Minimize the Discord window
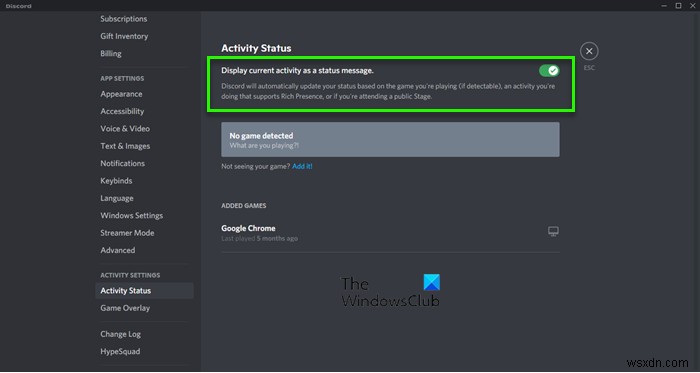 [x=664, y=6]
